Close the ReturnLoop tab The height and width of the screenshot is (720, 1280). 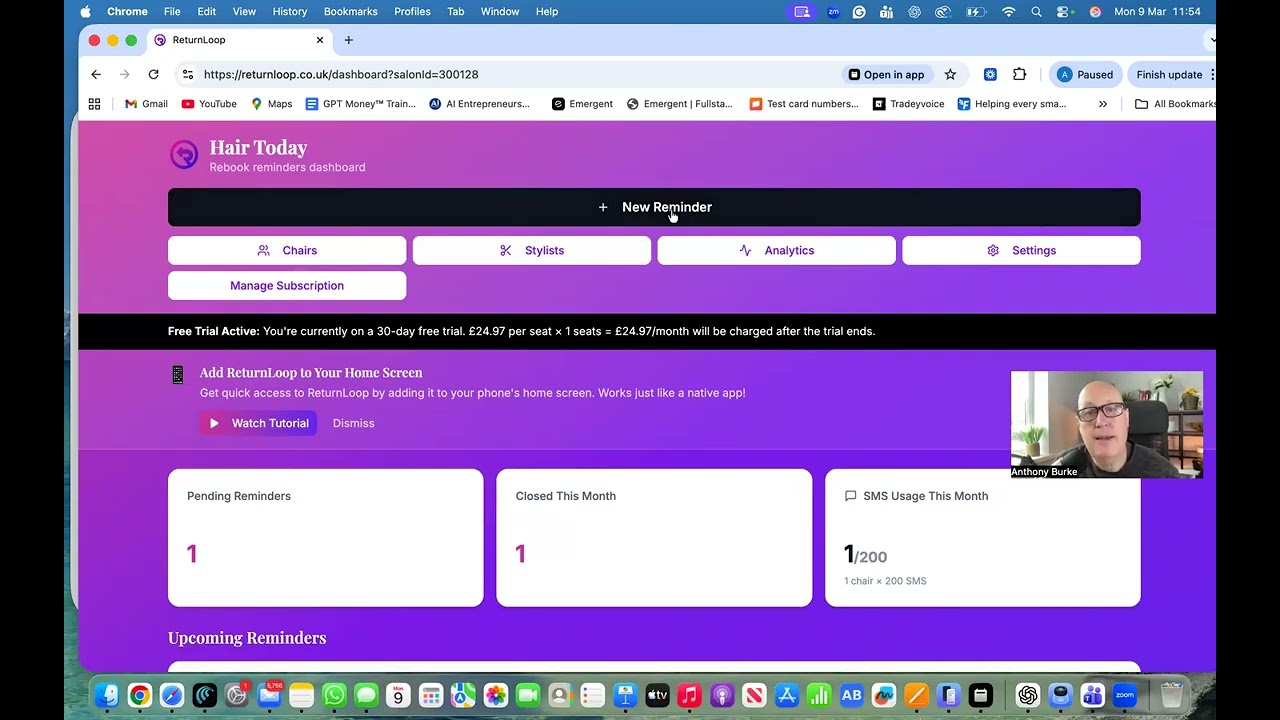click(320, 40)
